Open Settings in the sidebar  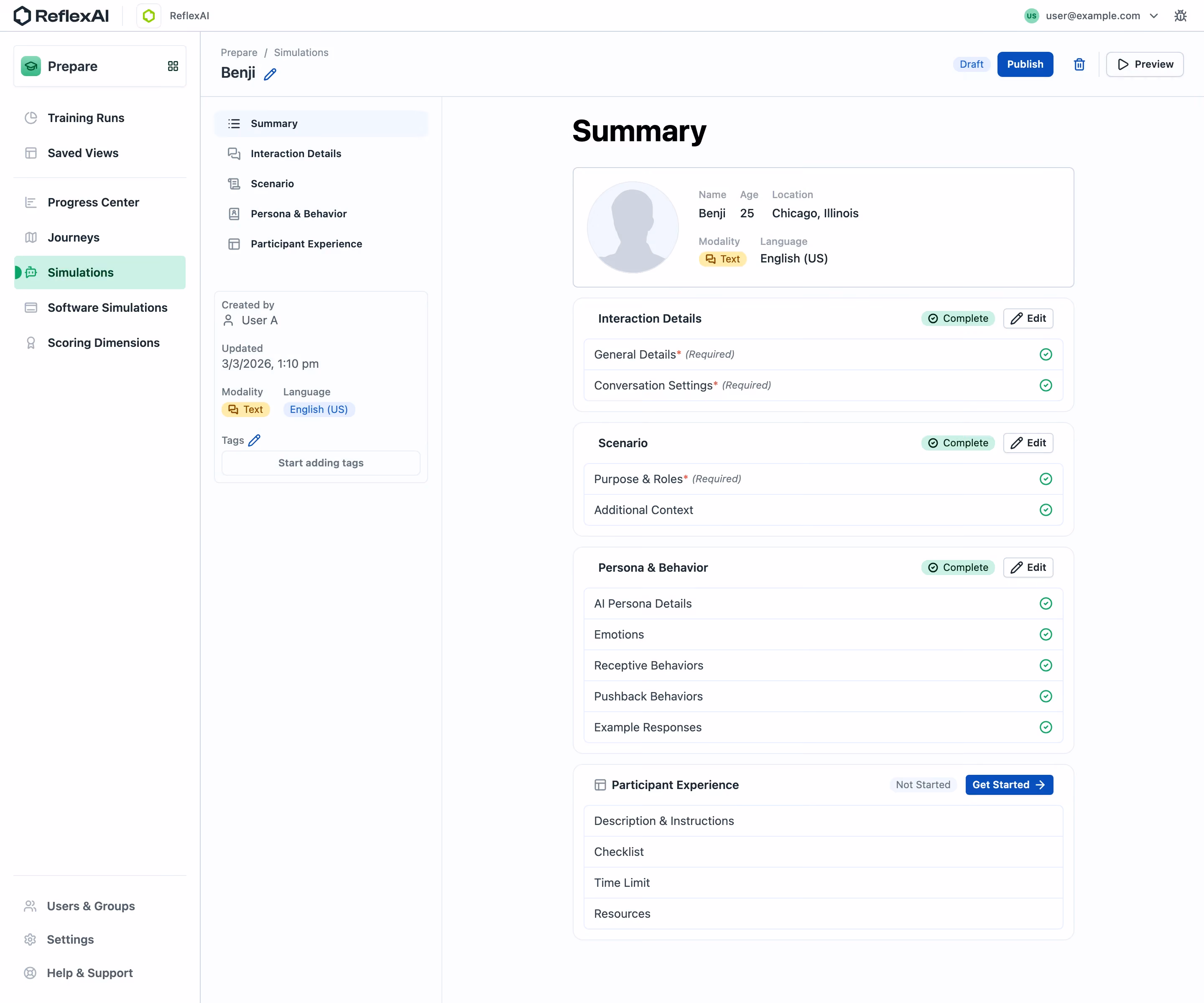click(100, 939)
